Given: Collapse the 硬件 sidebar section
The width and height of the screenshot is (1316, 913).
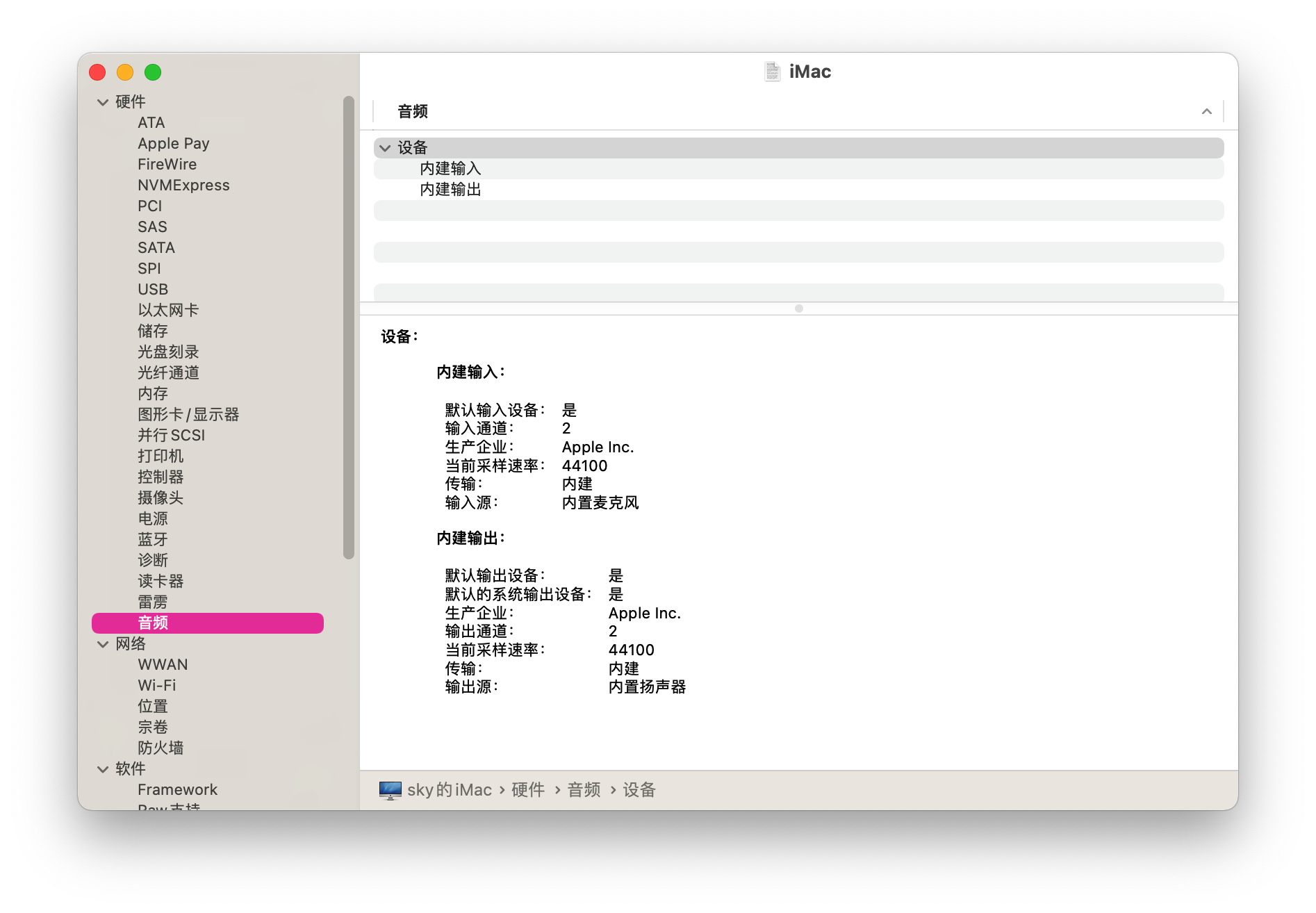Looking at the screenshot, I should pyautogui.click(x=103, y=102).
